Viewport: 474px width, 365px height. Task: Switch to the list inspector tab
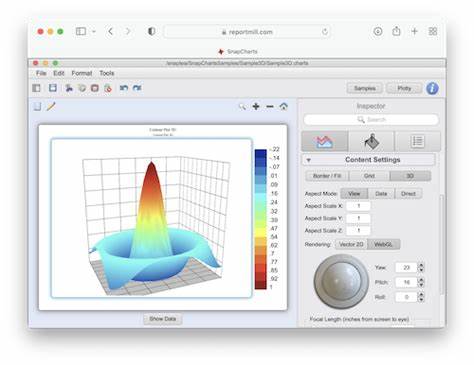tap(417, 141)
